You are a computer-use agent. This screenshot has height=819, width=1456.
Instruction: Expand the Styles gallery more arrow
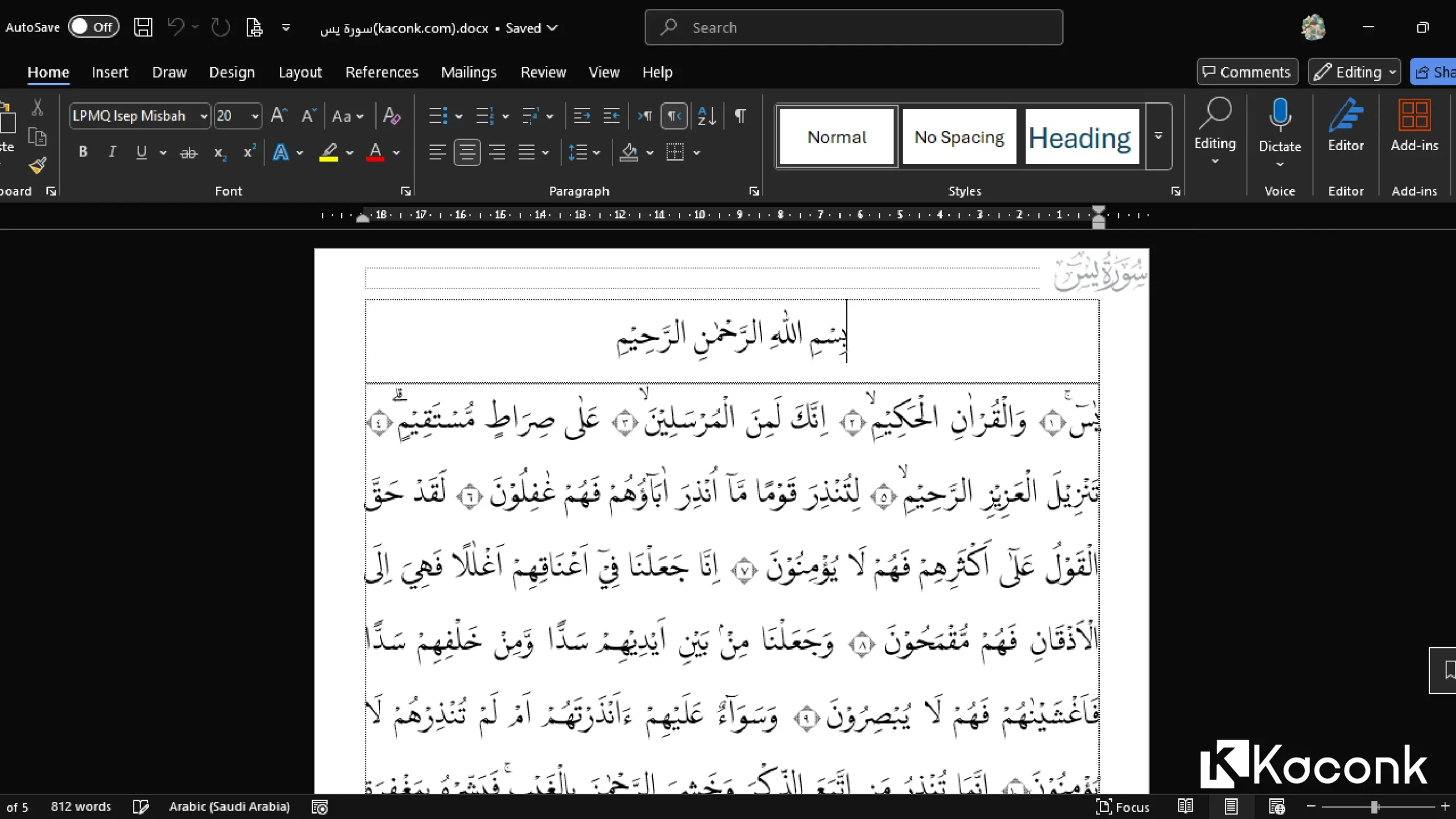tap(1158, 136)
